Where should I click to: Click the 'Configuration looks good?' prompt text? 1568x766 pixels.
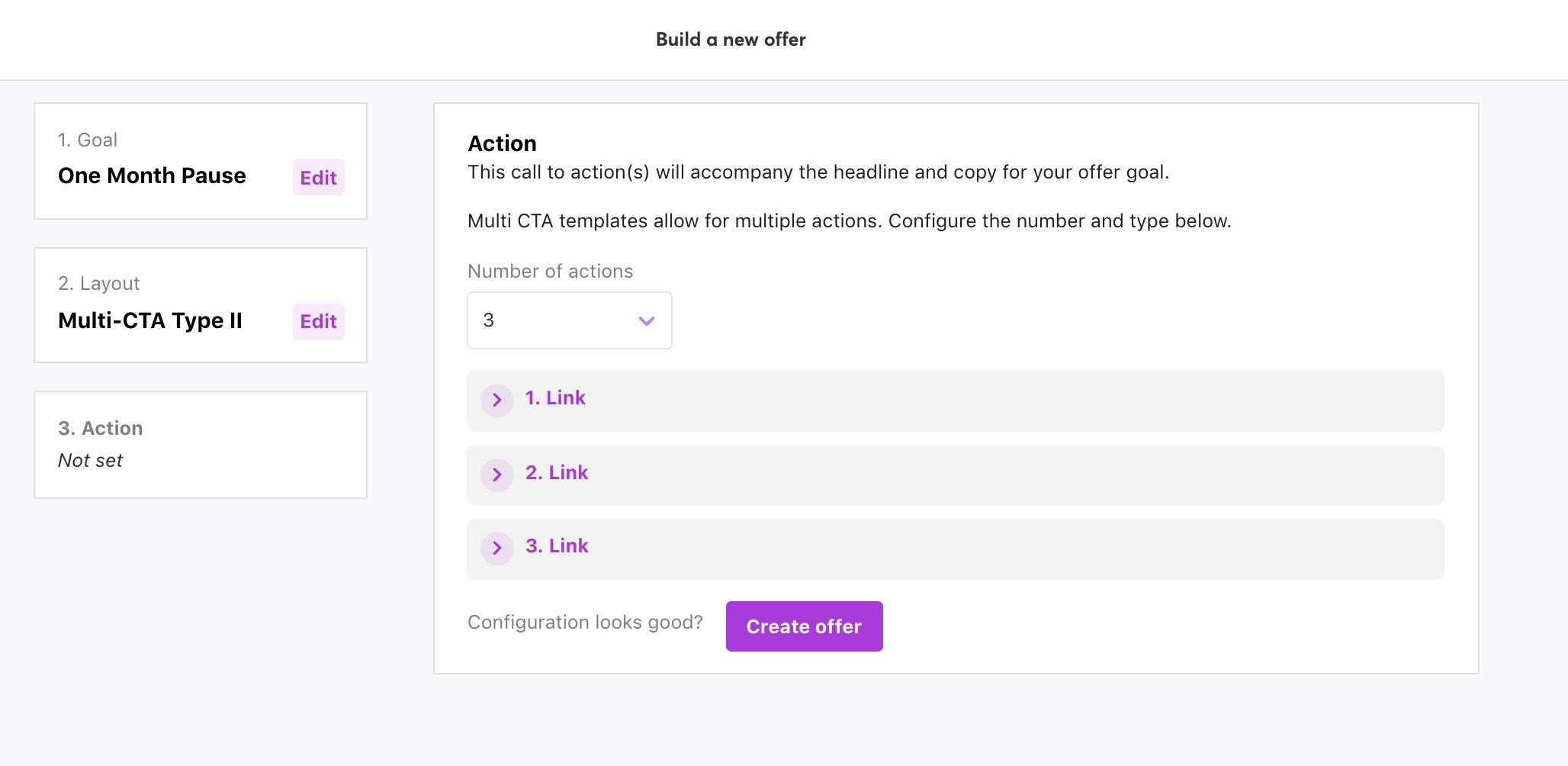click(585, 623)
